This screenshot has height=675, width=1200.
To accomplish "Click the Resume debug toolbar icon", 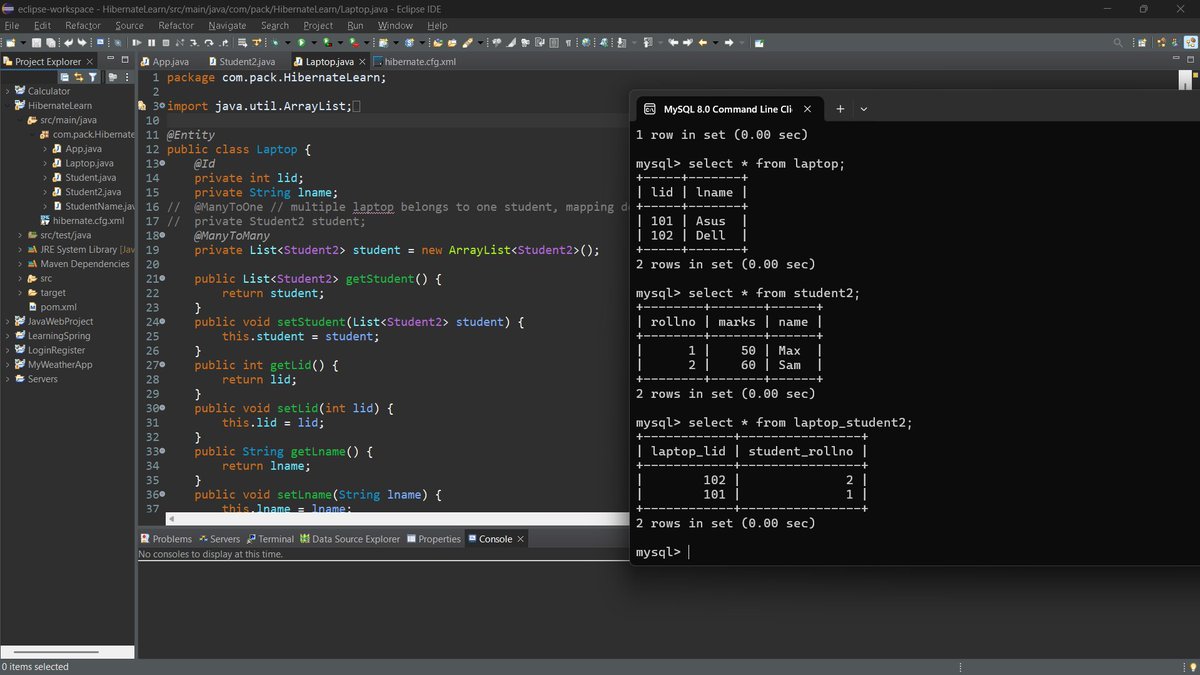I will point(136,42).
